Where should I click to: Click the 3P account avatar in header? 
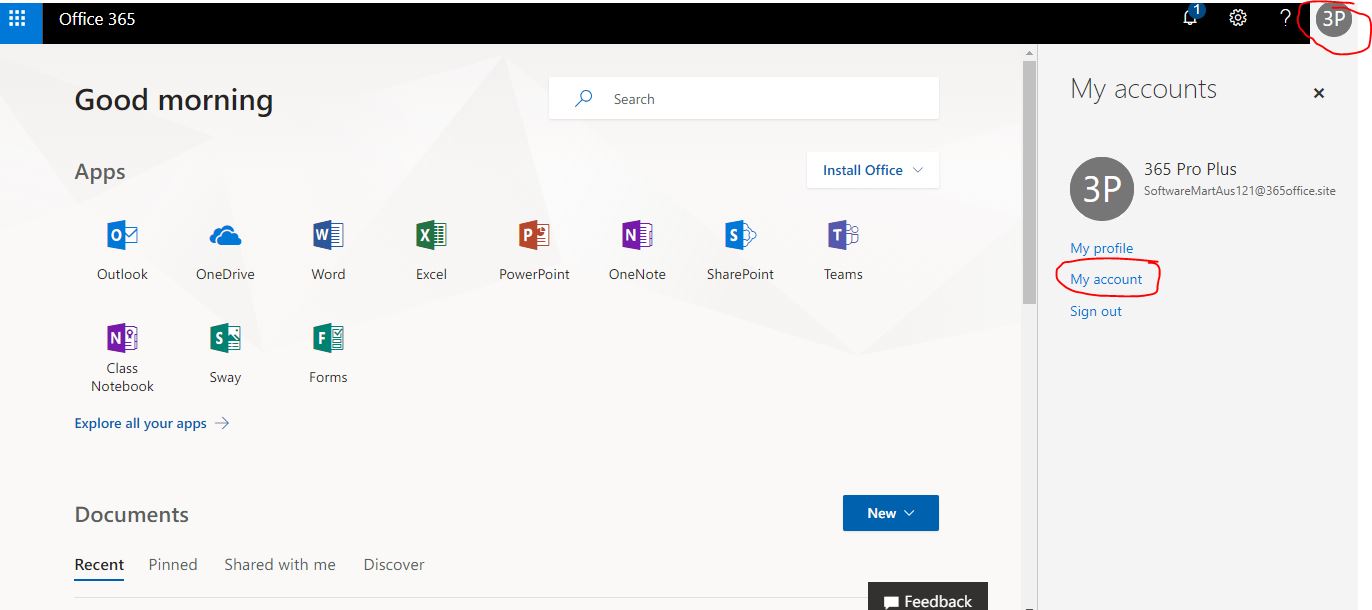point(1334,19)
